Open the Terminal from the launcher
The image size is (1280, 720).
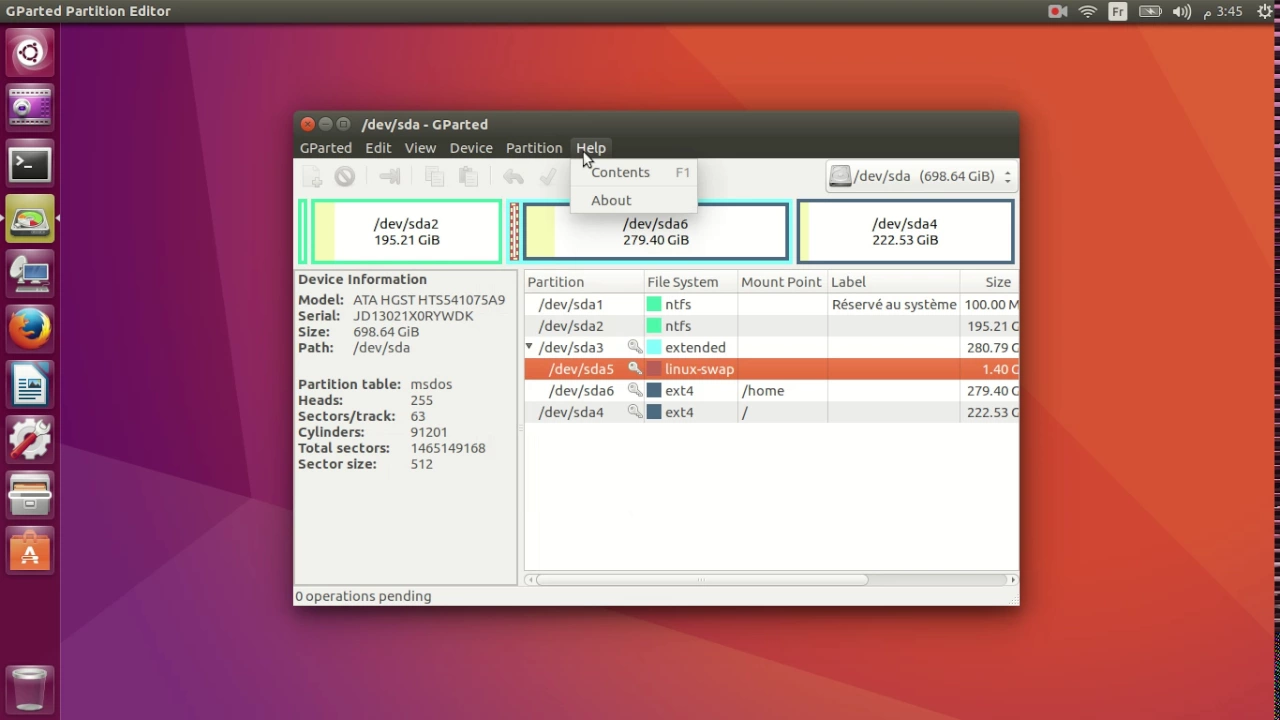(30, 163)
